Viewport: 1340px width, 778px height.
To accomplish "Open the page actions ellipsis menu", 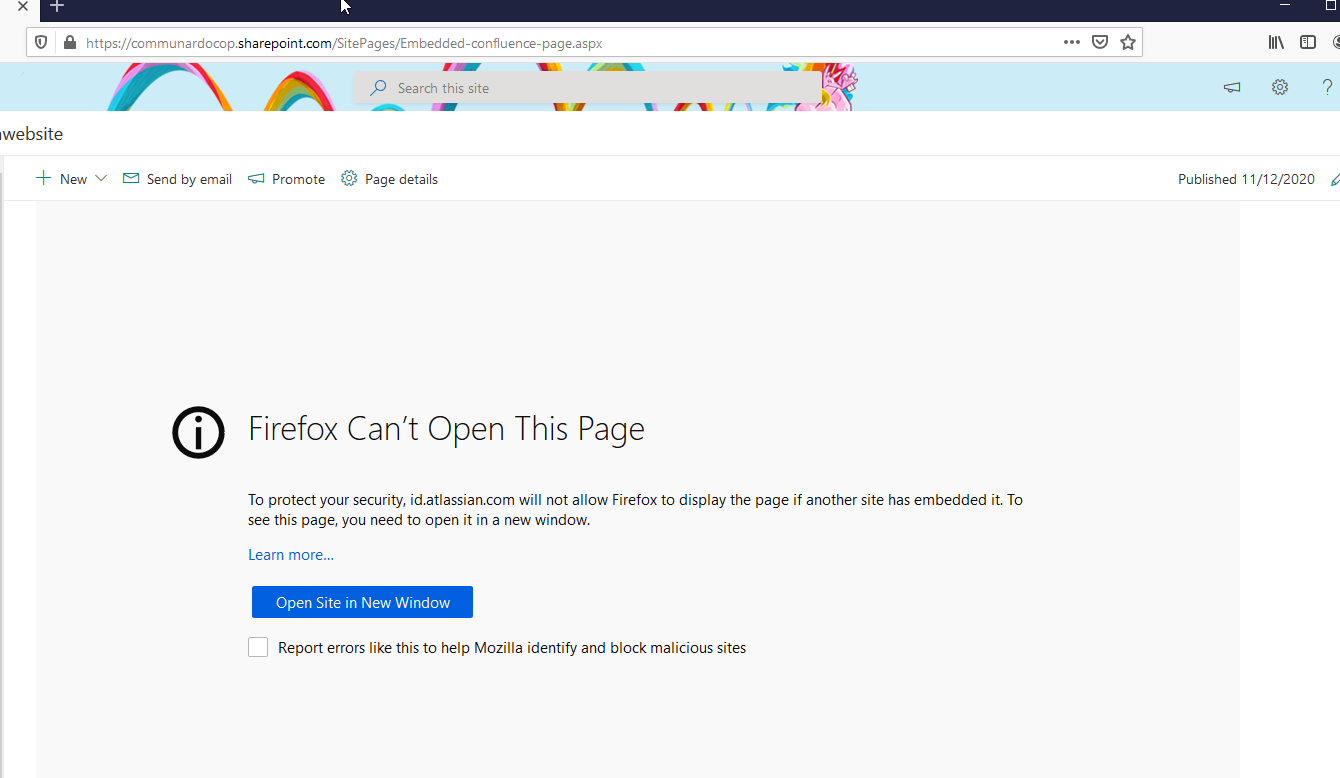I will tap(1071, 43).
